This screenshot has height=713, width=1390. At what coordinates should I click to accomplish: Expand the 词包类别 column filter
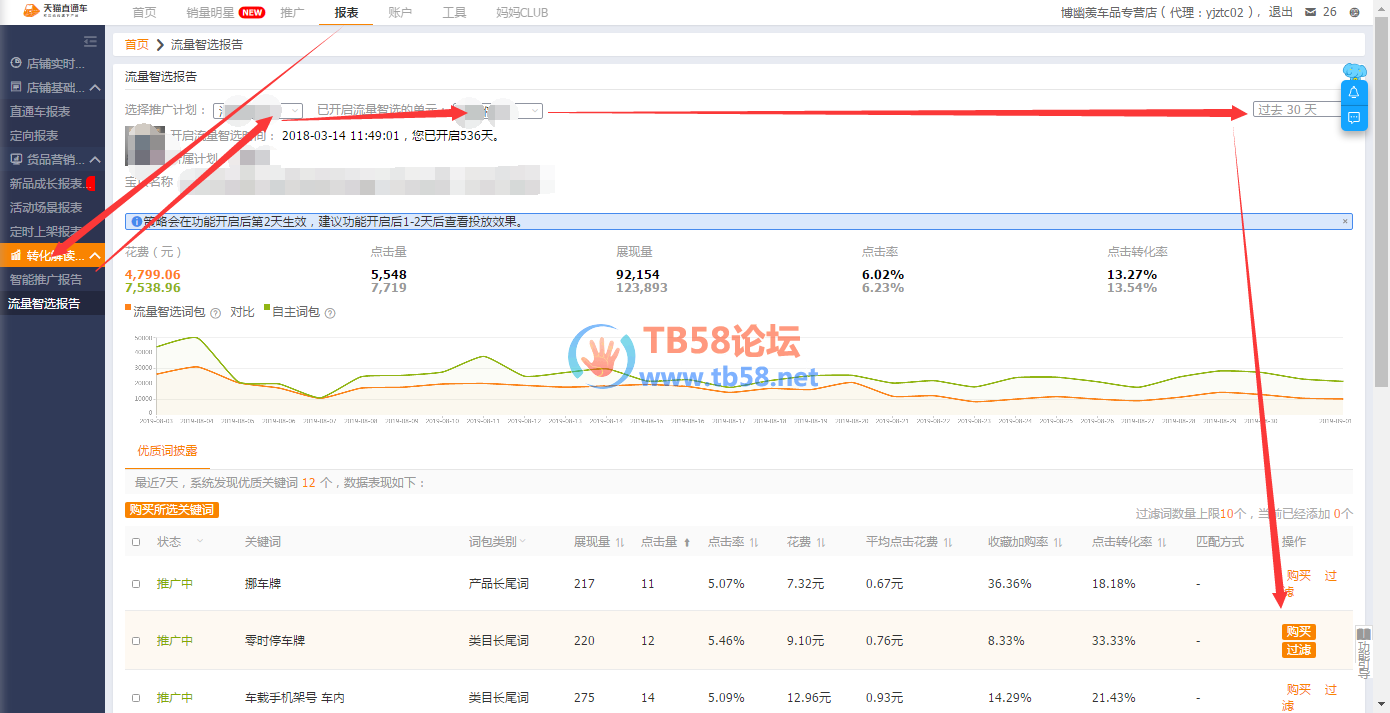pyautogui.click(x=521, y=542)
